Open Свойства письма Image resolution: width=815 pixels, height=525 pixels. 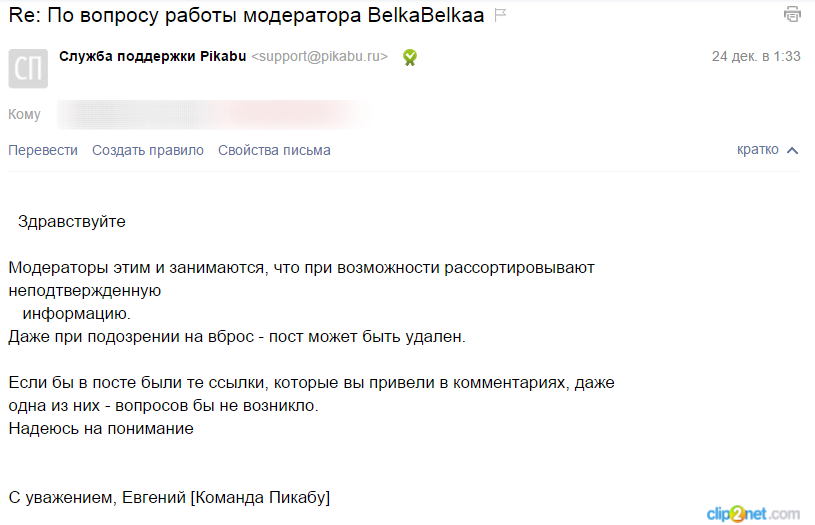tap(274, 150)
